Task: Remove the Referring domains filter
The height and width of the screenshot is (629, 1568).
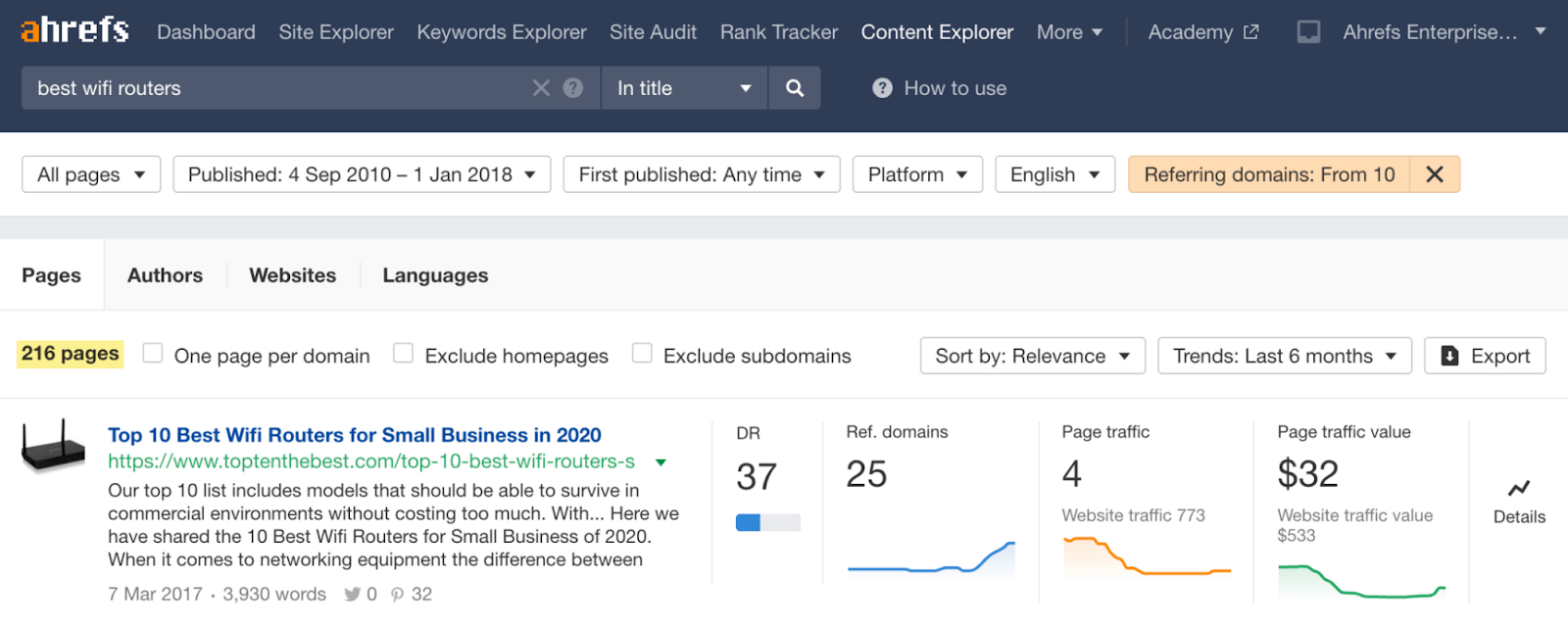Action: (x=1434, y=174)
